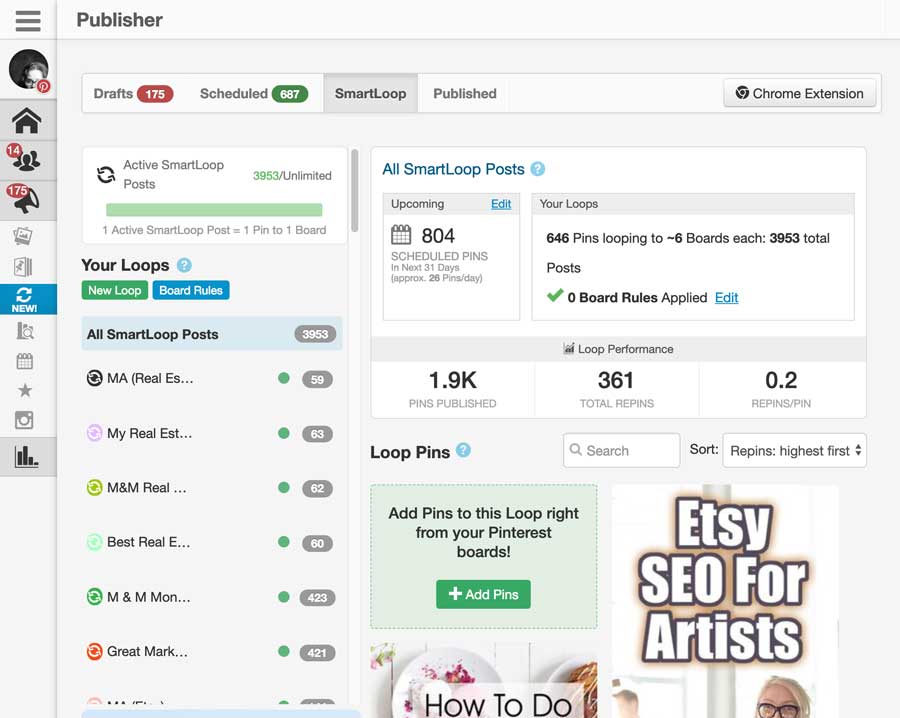Image resolution: width=900 pixels, height=718 pixels.
Task: Select the SmartLoop NEW! sidebar icon
Action: pos(28,299)
